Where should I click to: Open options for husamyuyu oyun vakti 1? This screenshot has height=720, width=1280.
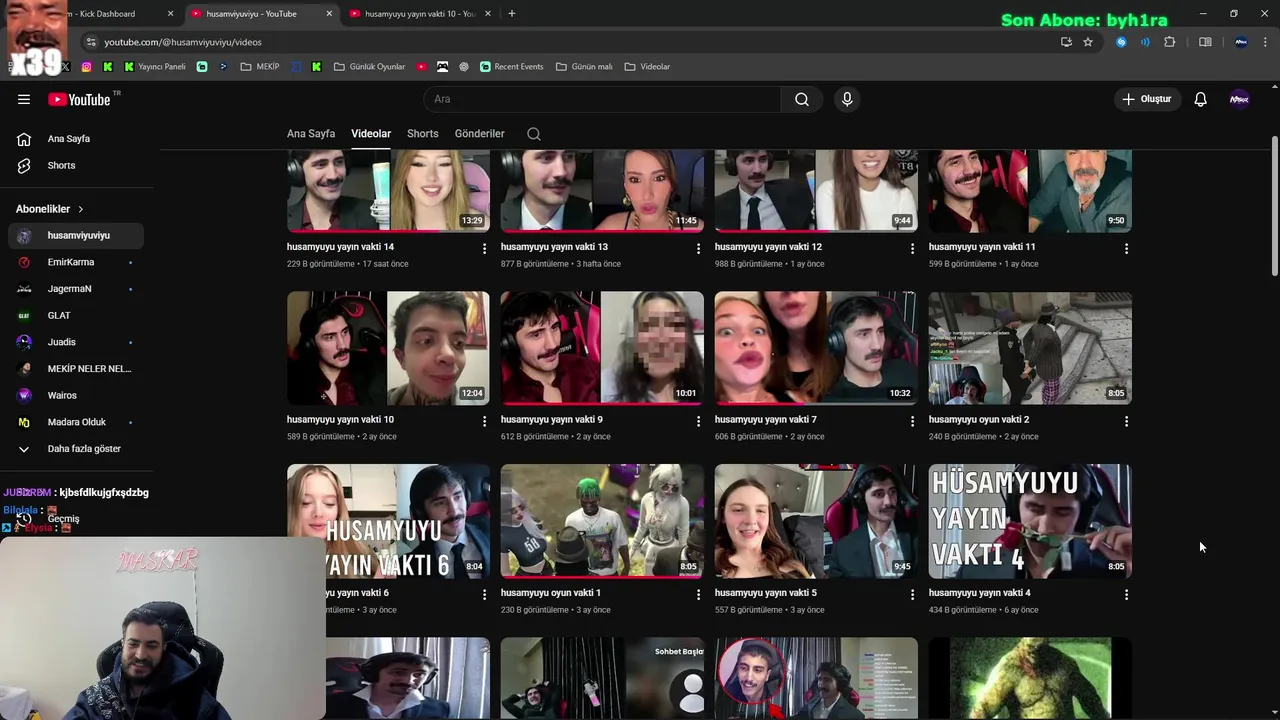[x=698, y=594]
